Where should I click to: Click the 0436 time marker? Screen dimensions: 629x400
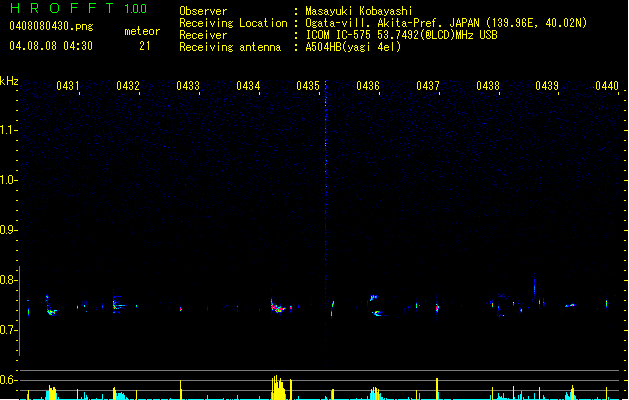[368, 86]
